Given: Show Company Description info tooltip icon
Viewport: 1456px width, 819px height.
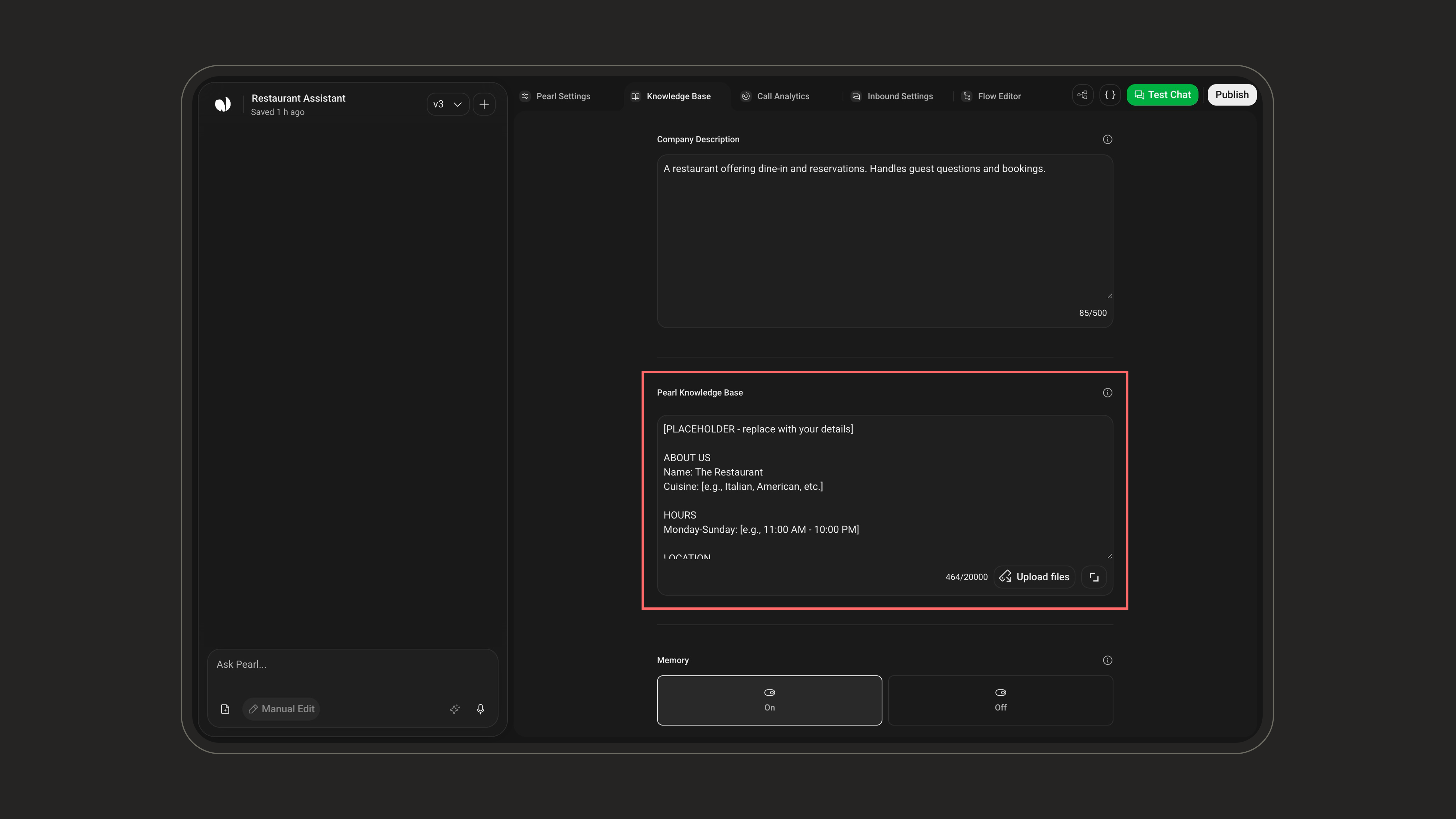Looking at the screenshot, I should pyautogui.click(x=1107, y=140).
